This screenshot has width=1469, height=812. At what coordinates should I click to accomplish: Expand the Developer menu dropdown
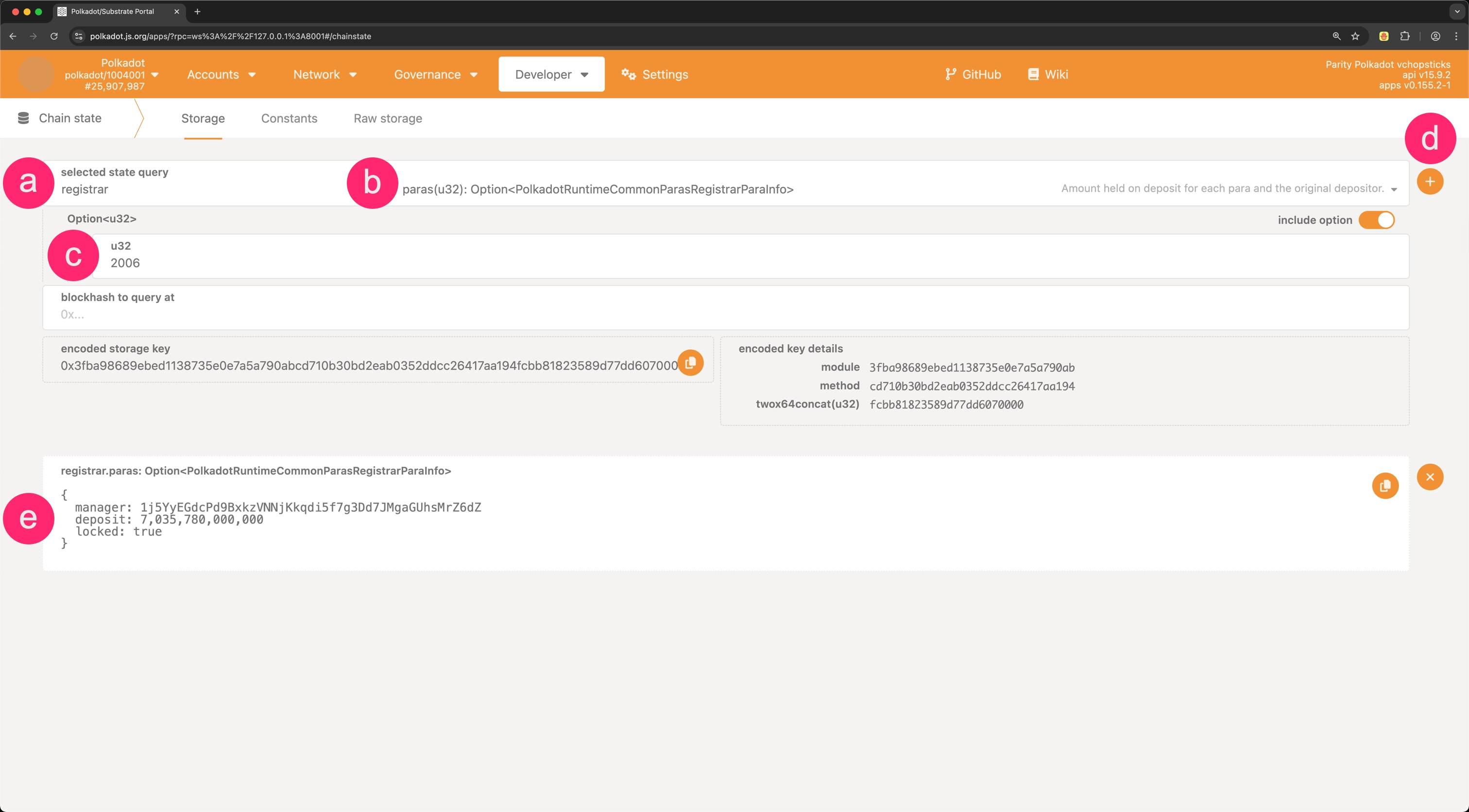tap(551, 74)
